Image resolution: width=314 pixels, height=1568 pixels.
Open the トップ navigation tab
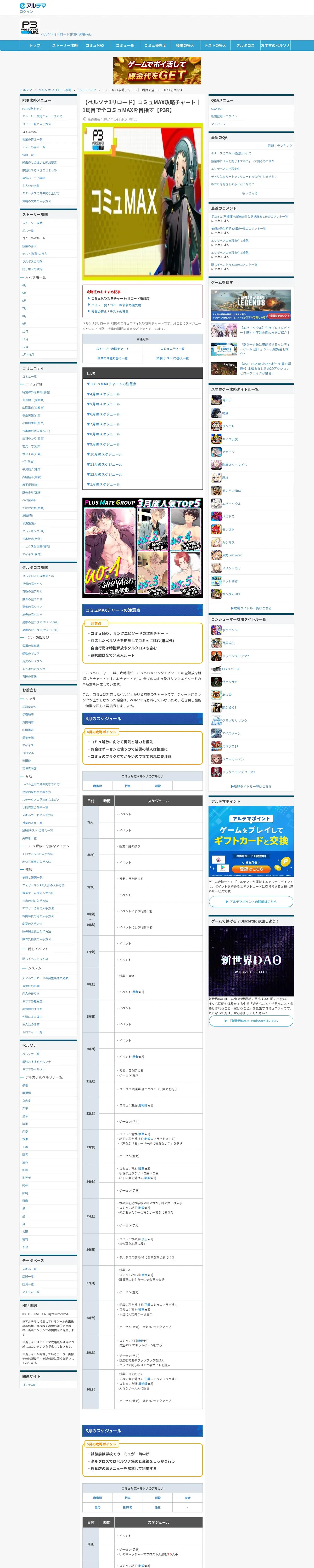[x=35, y=46]
